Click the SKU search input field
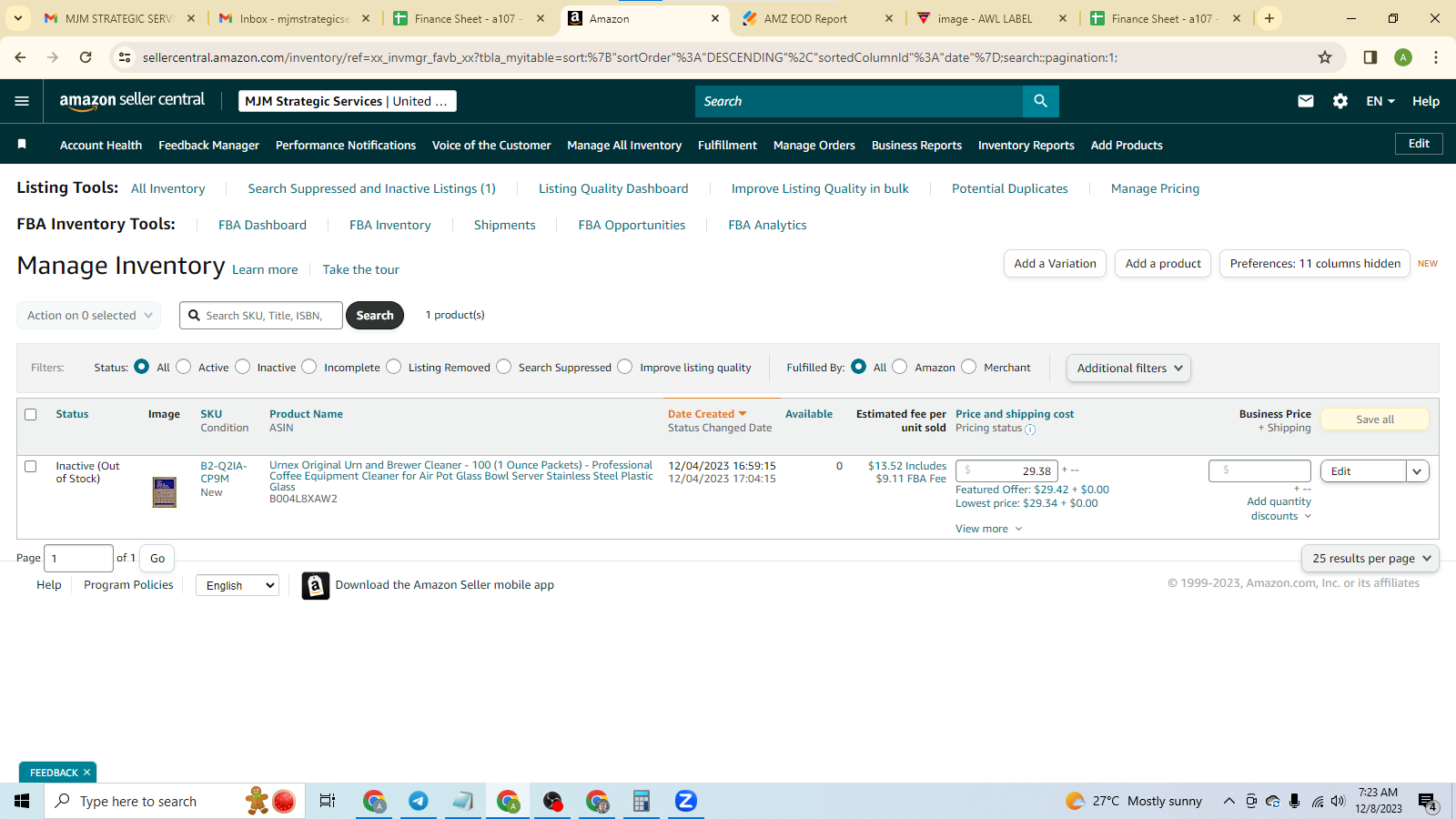The width and height of the screenshot is (1456, 819). [x=261, y=315]
